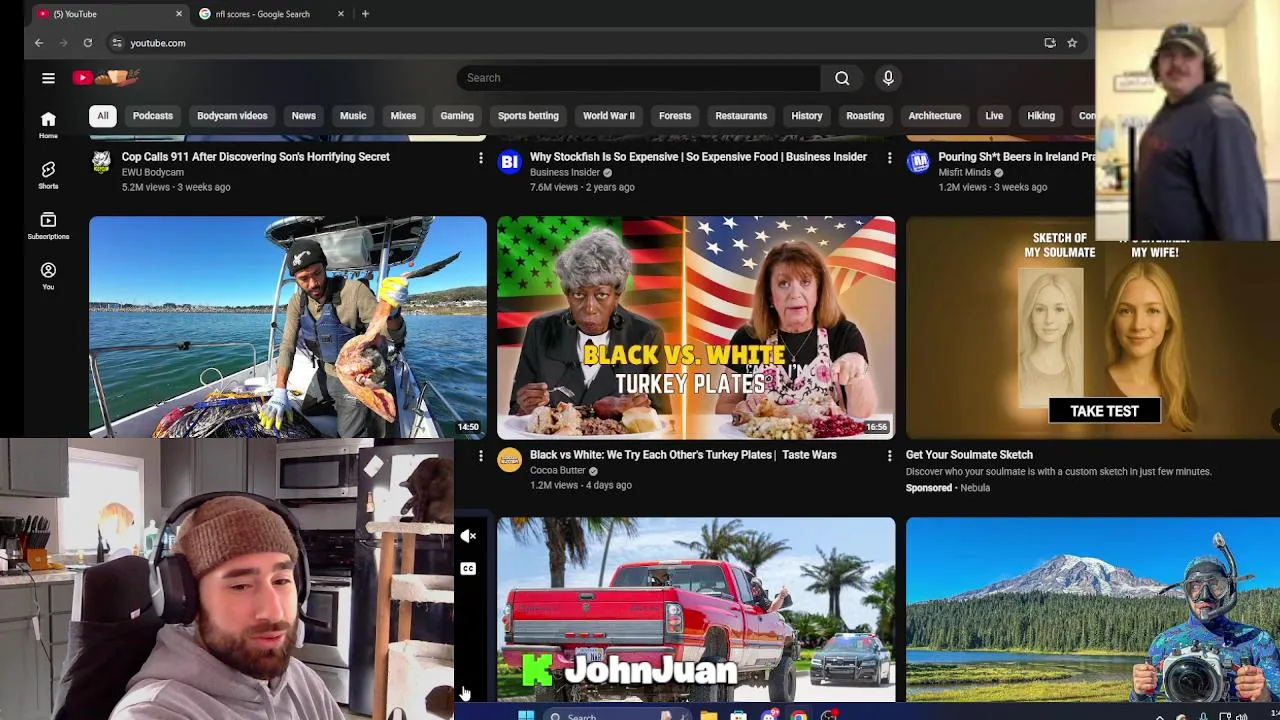The width and height of the screenshot is (1280, 720).
Task: Toggle mute on the video preview
Action: point(468,536)
